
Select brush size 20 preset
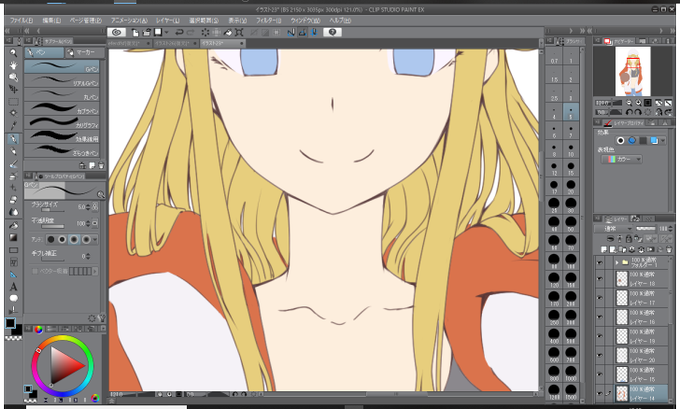571,187
